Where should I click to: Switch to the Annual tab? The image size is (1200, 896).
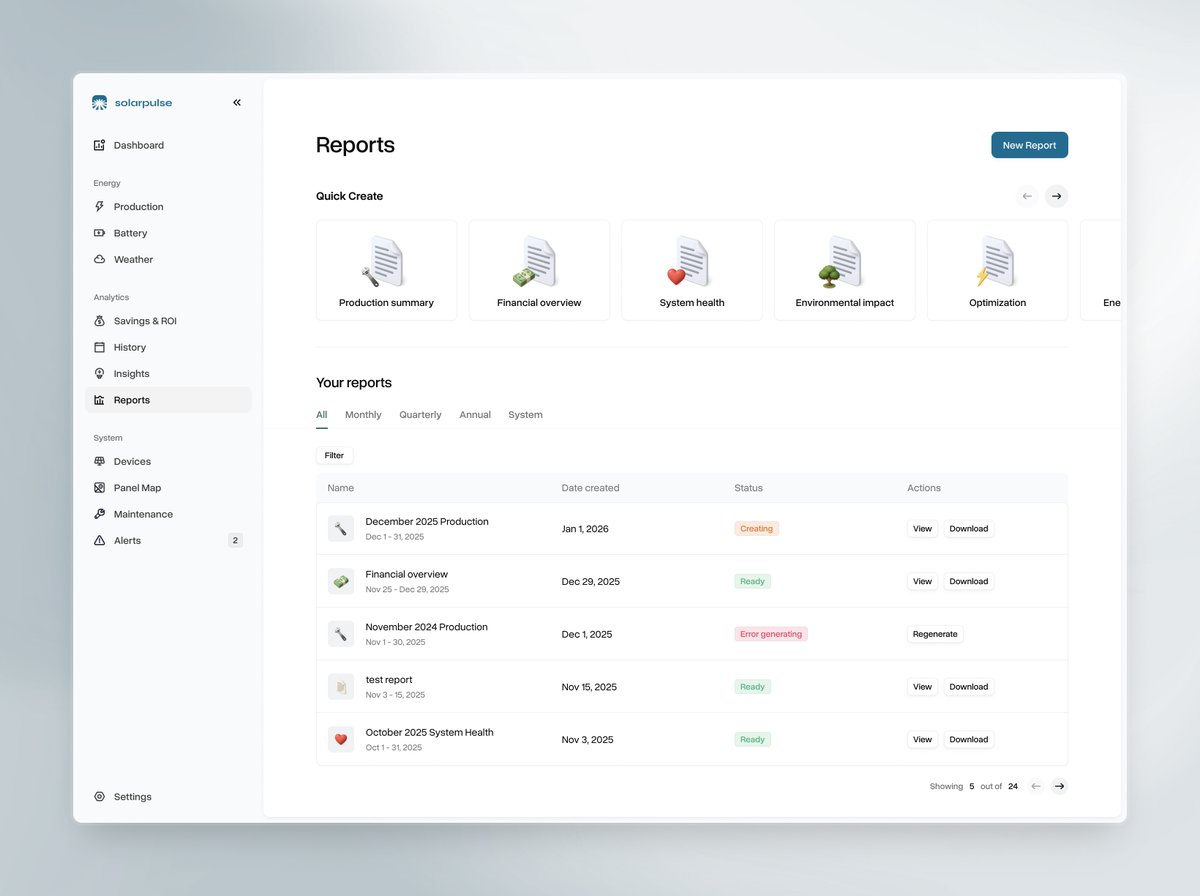[475, 415]
